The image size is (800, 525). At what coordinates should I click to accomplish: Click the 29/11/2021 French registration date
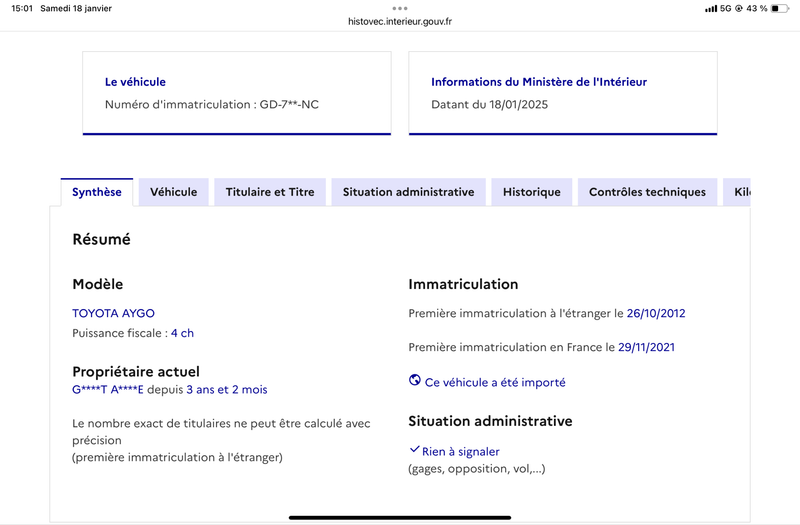point(646,347)
